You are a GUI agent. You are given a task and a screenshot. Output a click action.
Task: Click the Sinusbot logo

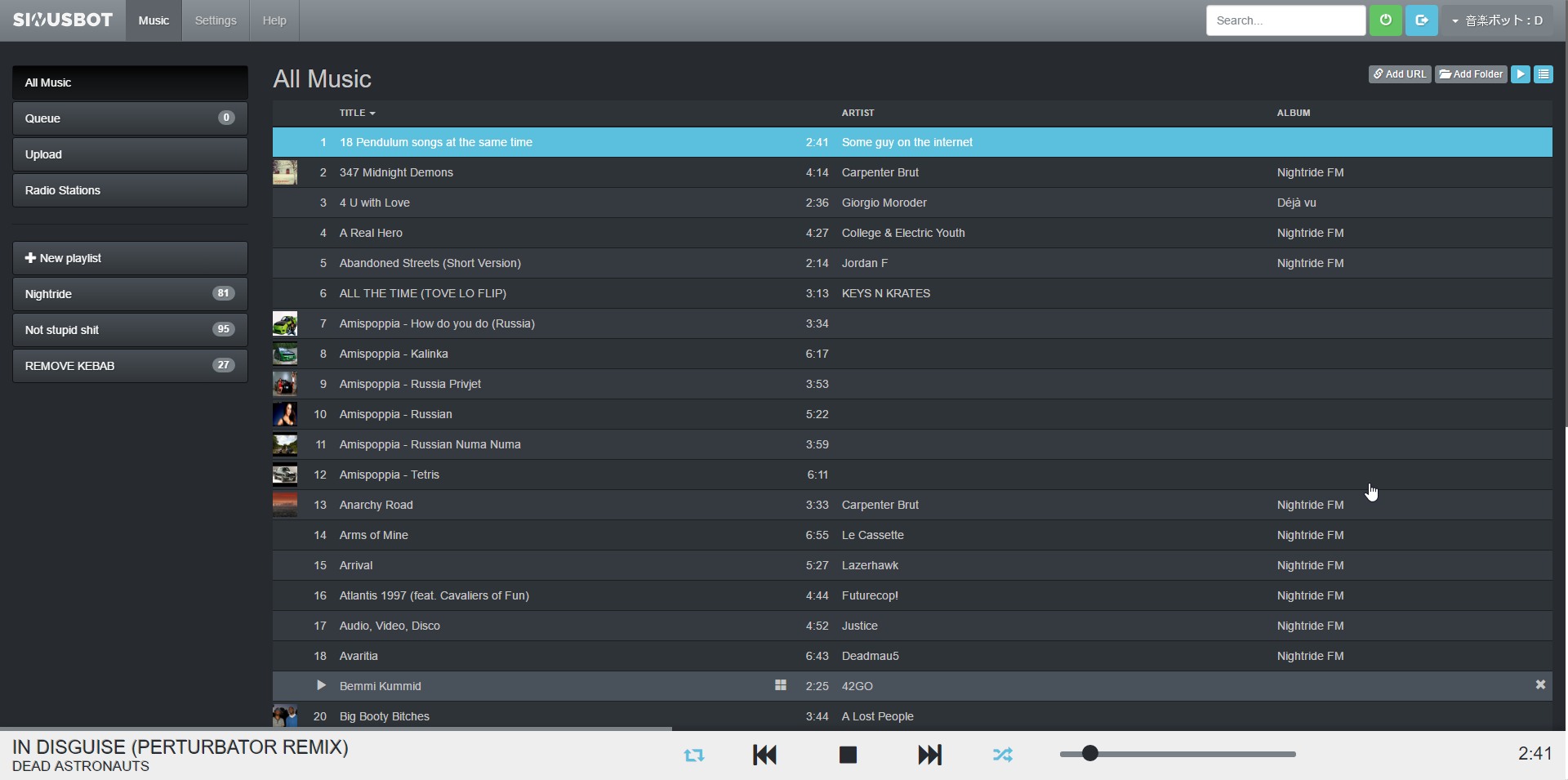click(63, 20)
